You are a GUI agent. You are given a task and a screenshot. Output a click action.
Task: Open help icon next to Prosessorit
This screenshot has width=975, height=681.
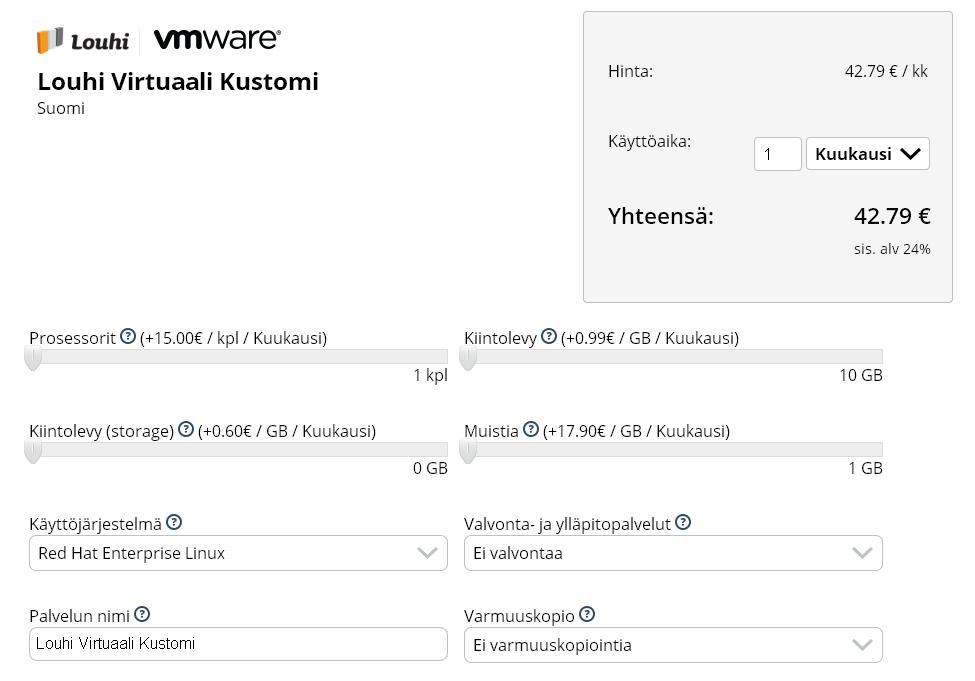(x=127, y=336)
